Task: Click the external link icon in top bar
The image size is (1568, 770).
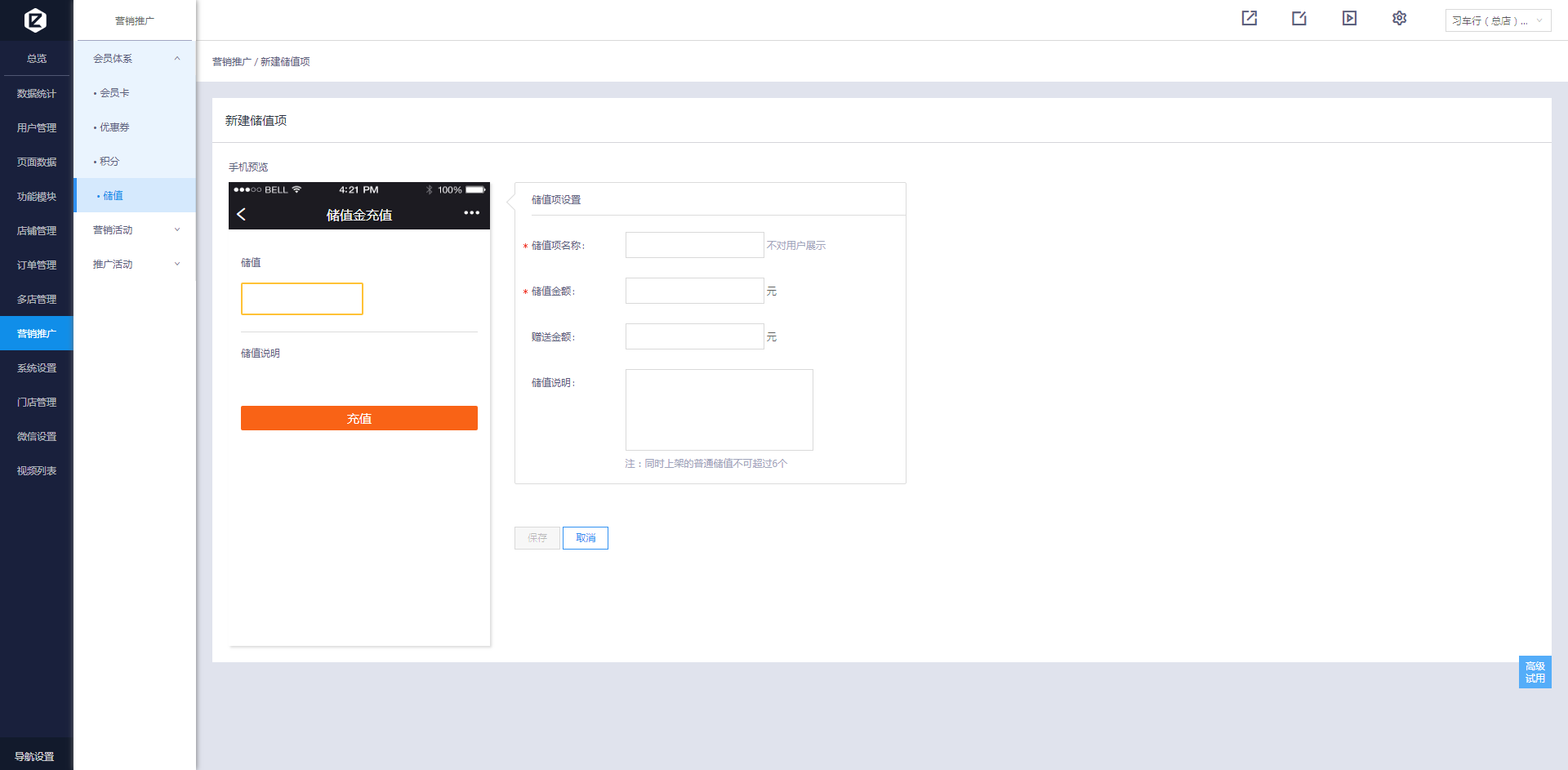Action: [1249, 18]
